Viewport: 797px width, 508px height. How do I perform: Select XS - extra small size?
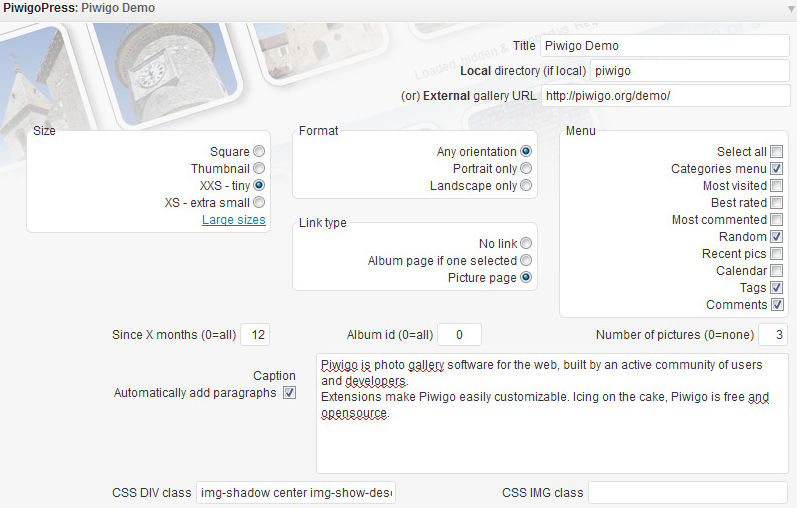(259, 203)
